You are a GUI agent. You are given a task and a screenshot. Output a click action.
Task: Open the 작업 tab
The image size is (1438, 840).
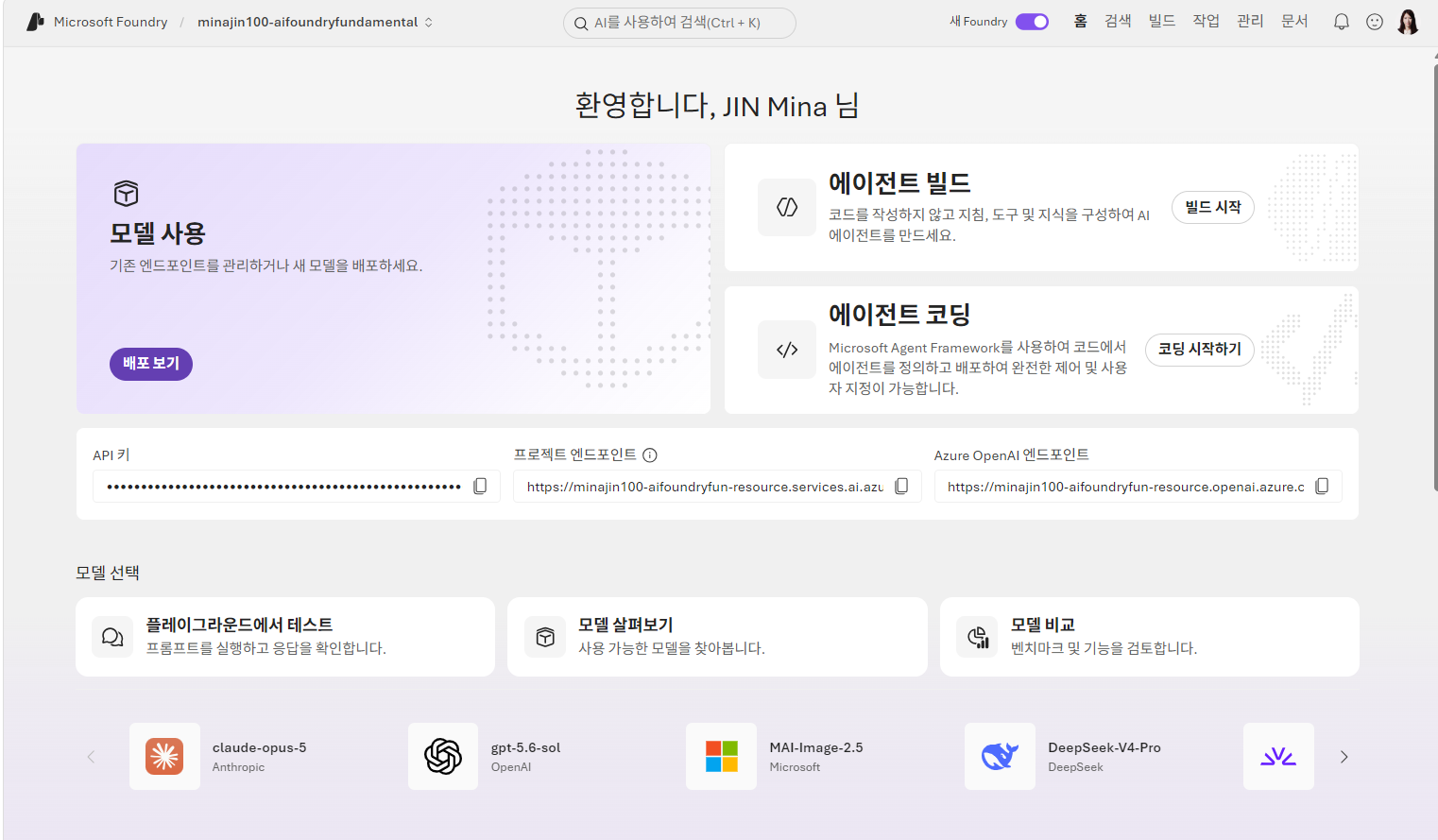[1206, 21]
